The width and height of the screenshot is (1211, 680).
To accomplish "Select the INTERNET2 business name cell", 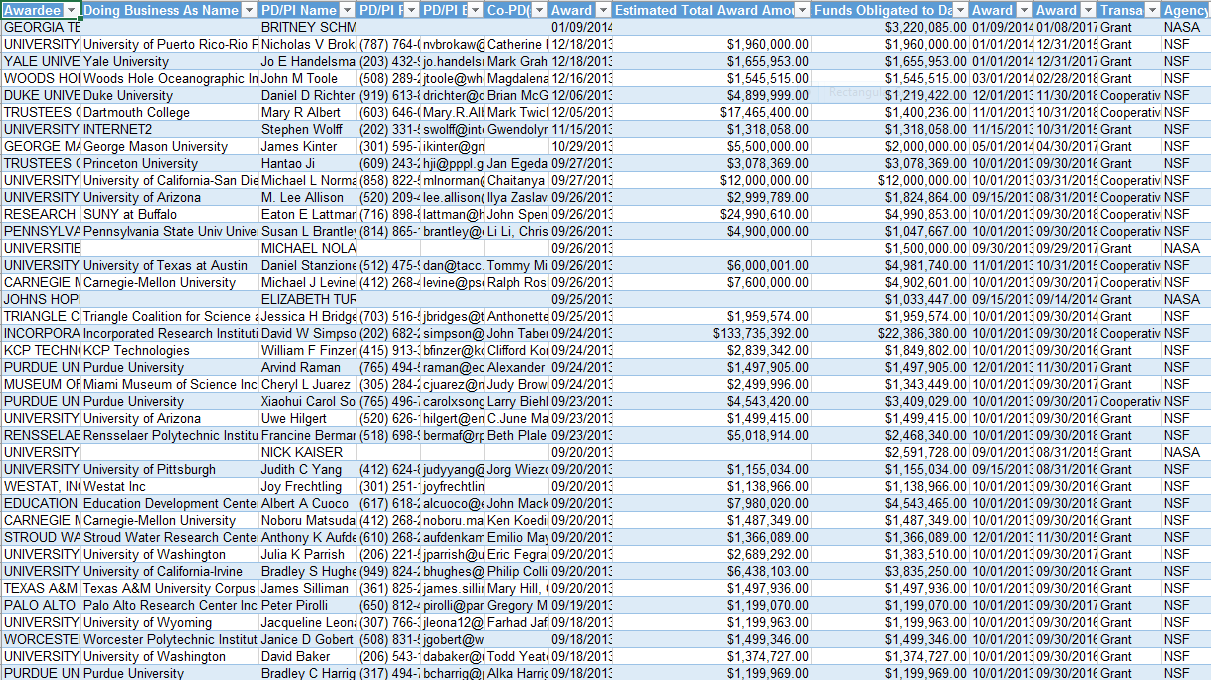I will click(x=168, y=129).
